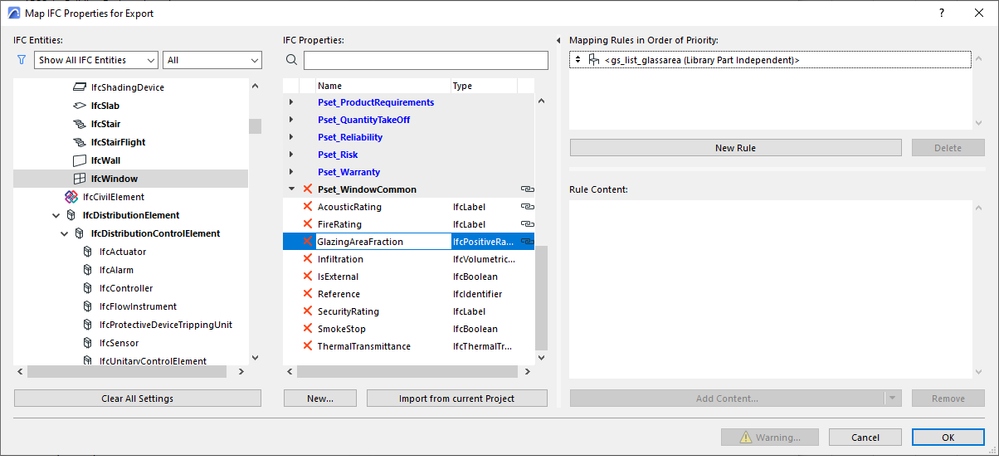Image resolution: width=999 pixels, height=456 pixels.
Task: Click the search magnifier icon for IFC Properties
Action: (291, 60)
